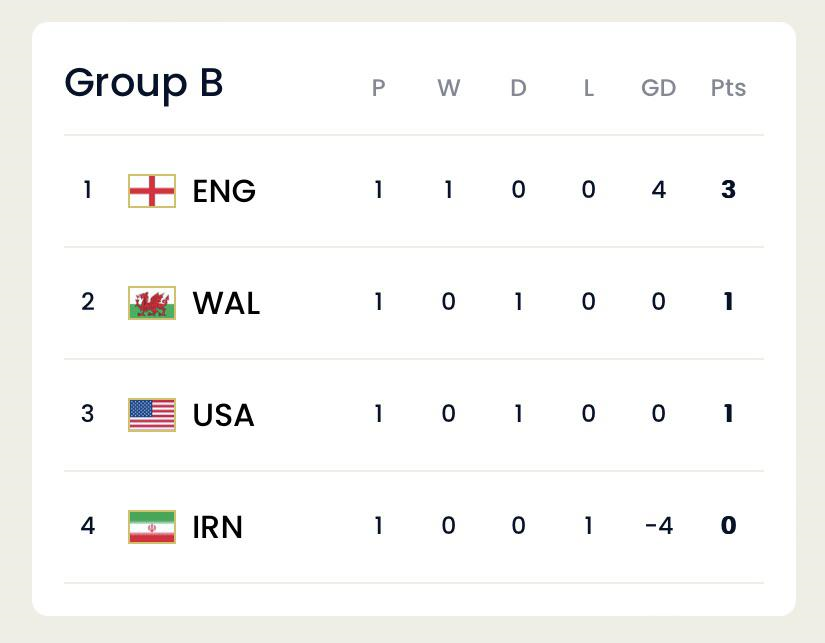Click the P column header

(x=378, y=88)
